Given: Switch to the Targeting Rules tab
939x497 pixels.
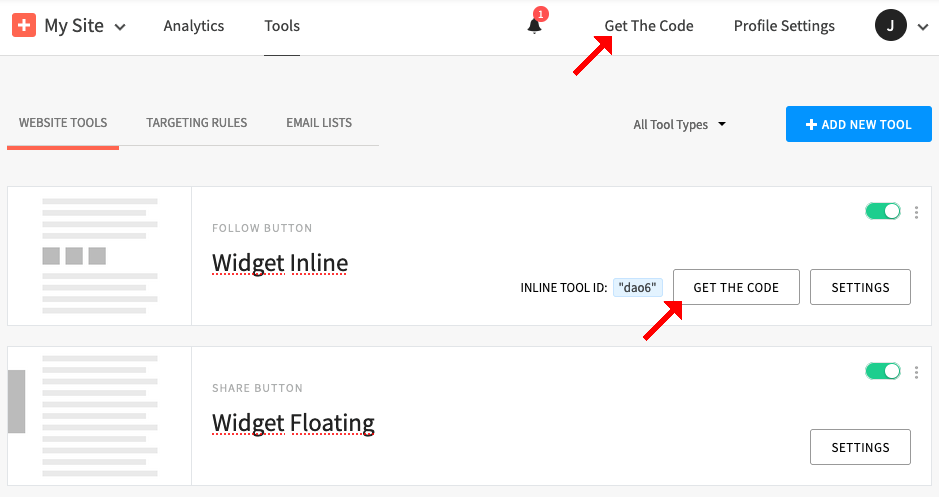Looking at the screenshot, I should (x=196, y=123).
